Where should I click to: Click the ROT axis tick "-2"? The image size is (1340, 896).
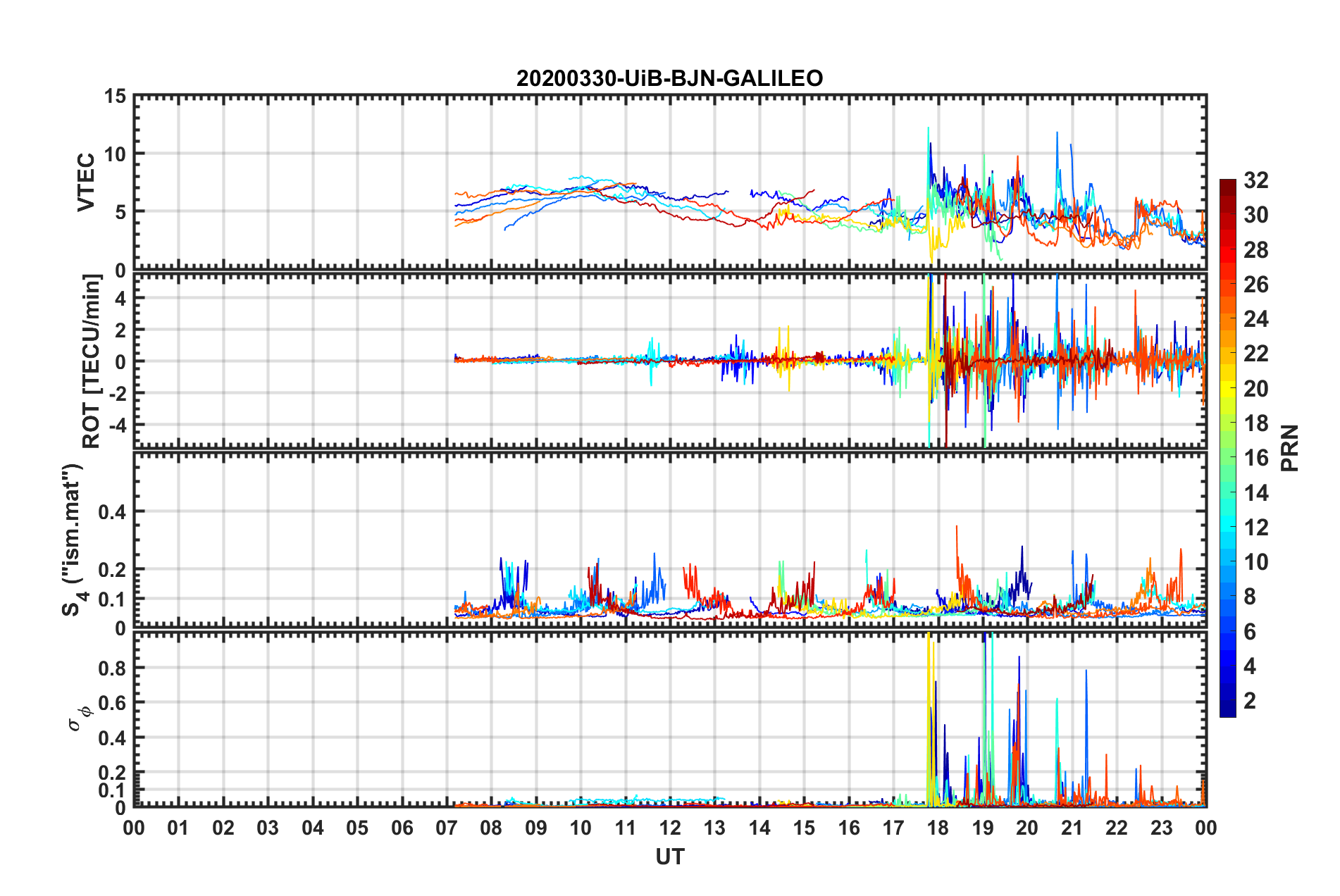(x=117, y=394)
